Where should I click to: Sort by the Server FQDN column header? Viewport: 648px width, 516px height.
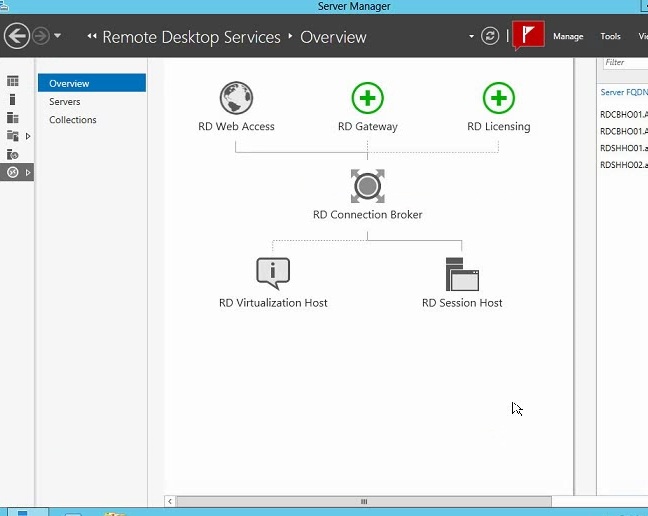click(x=624, y=92)
